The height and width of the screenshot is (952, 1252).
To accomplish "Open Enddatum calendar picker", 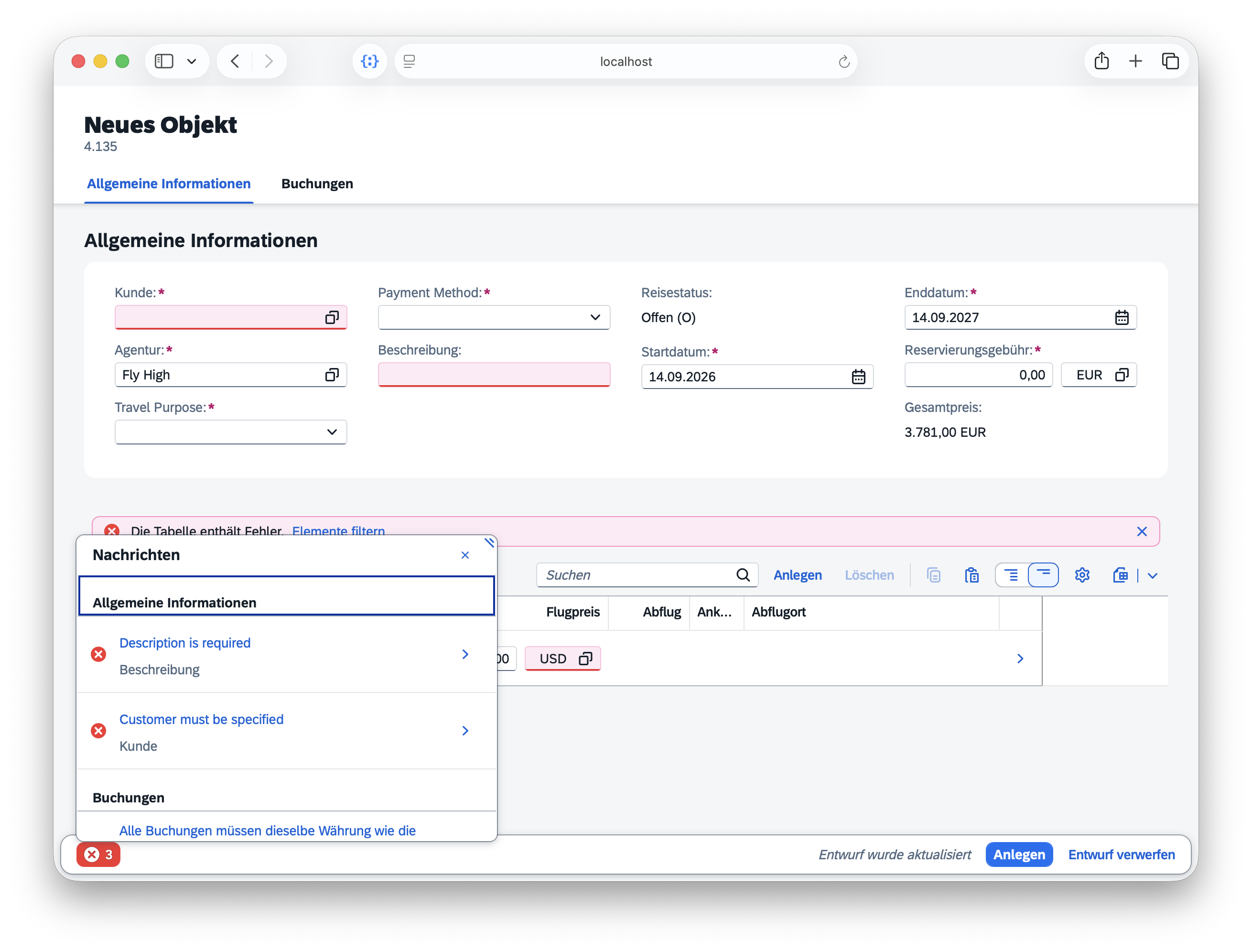I will [1122, 317].
